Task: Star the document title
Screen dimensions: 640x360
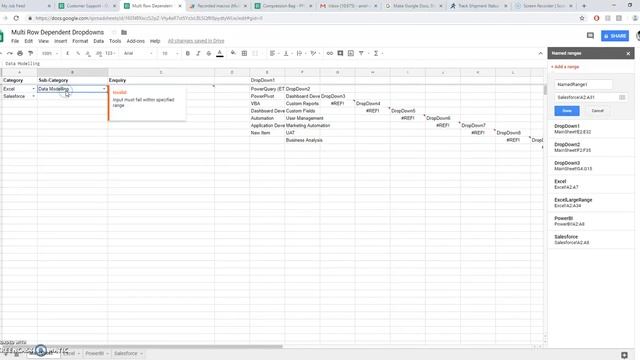Action: (x=114, y=32)
